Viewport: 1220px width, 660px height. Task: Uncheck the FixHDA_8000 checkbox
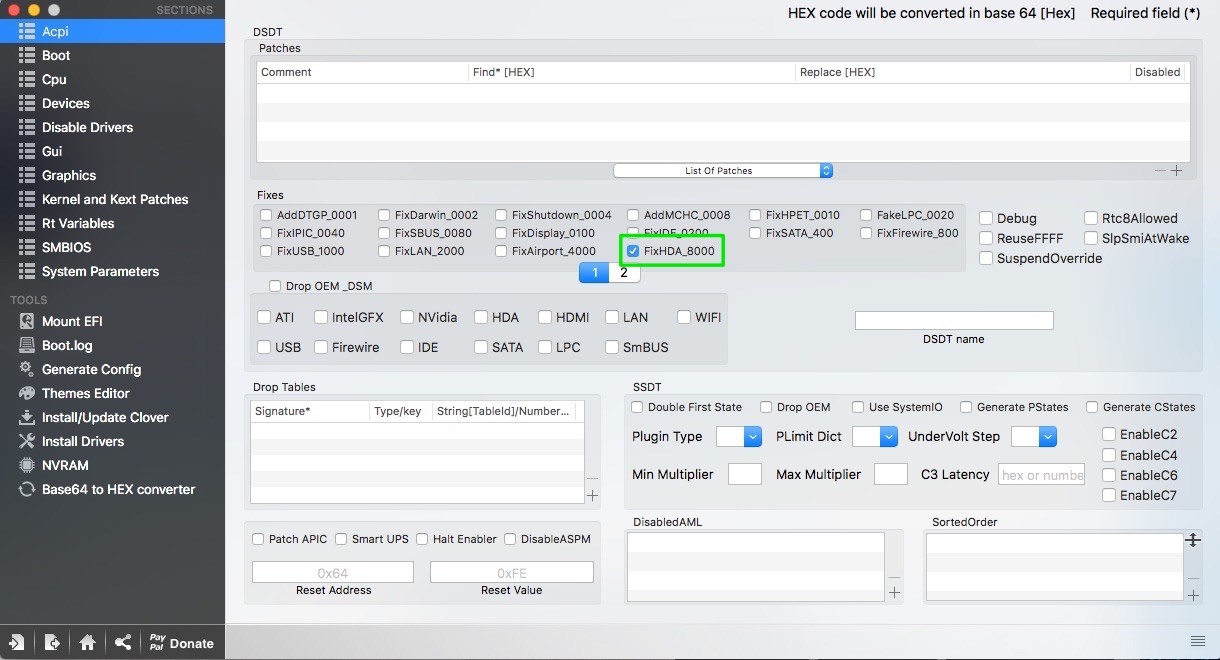[x=633, y=251]
